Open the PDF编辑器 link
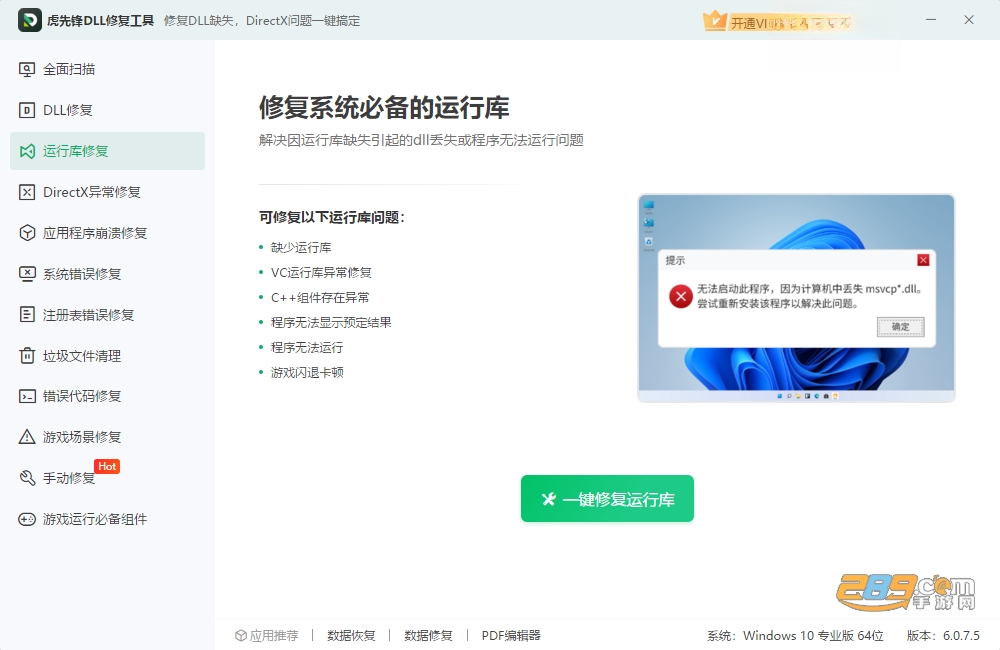 click(511, 635)
